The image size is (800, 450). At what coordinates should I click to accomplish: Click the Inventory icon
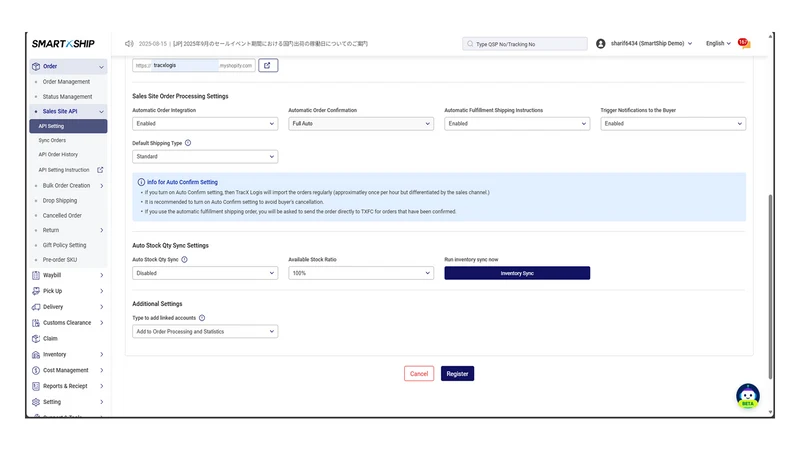(x=36, y=354)
